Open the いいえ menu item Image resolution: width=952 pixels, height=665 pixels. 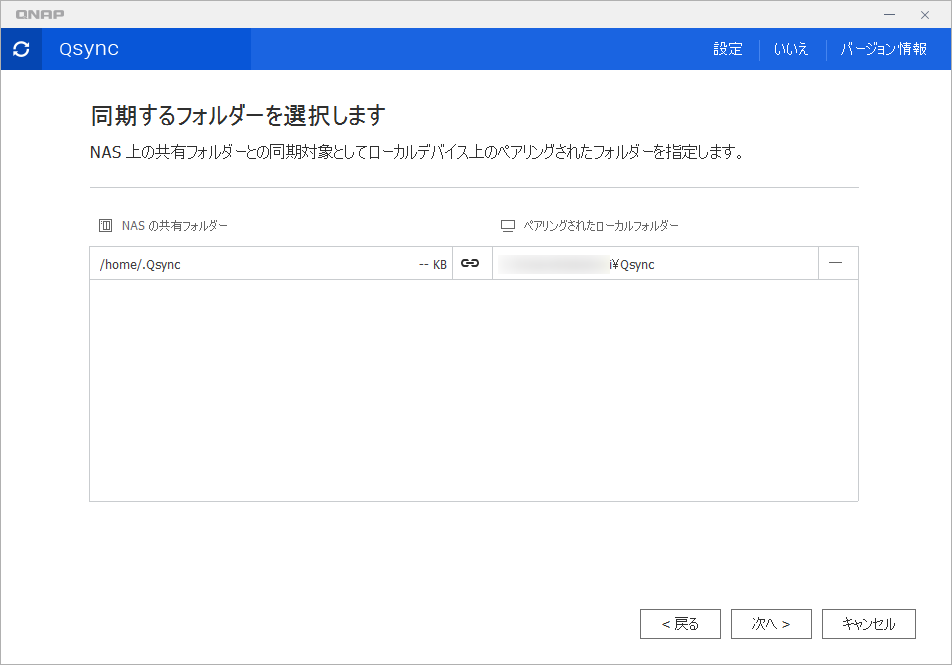[x=791, y=49]
